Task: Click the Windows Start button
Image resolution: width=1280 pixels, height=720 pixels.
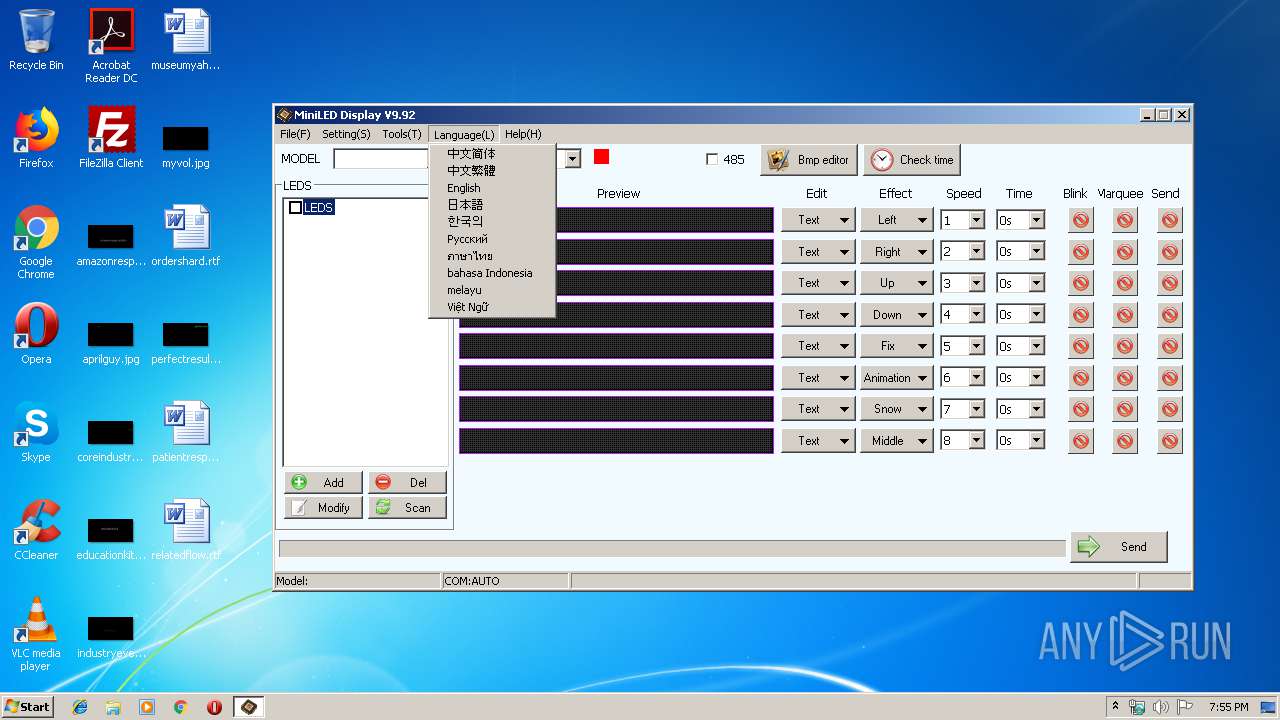Action: click(28, 707)
